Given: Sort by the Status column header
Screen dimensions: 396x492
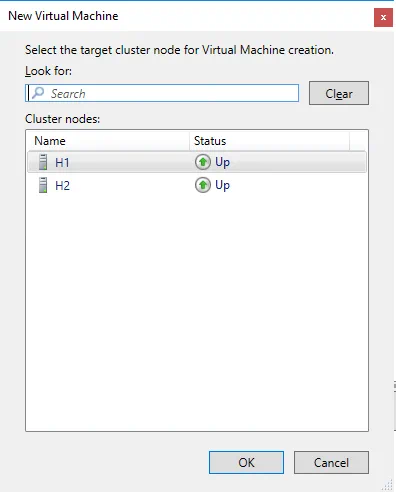Looking at the screenshot, I should (x=269, y=141).
